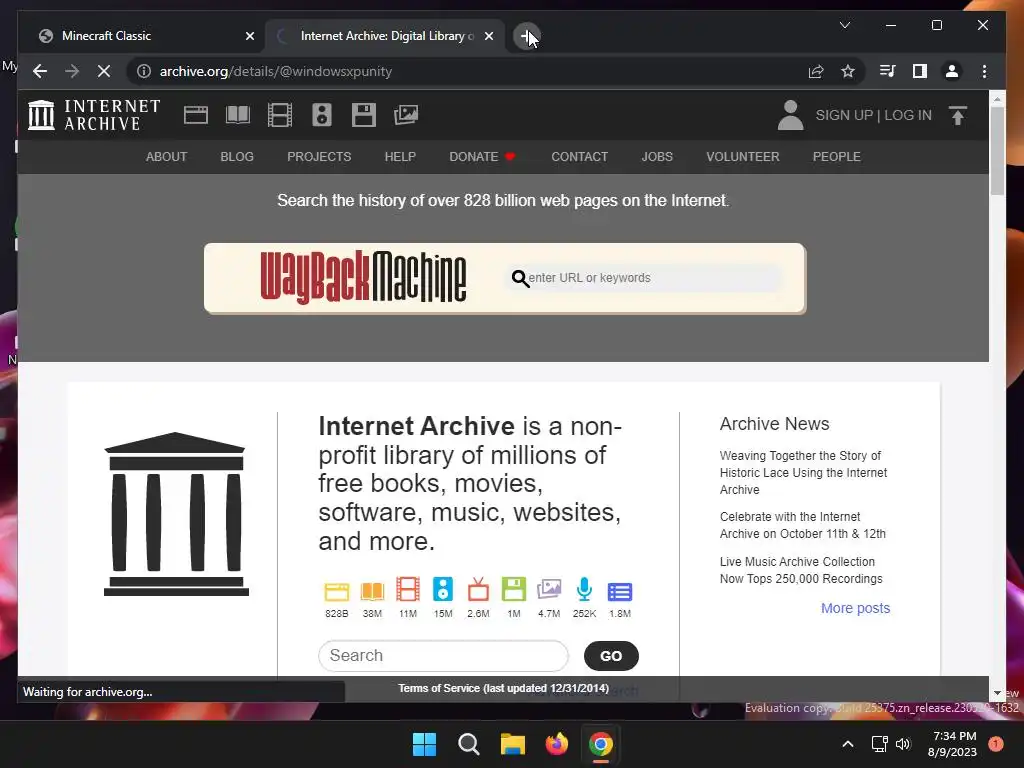
Task: Share this page from address bar
Action: [x=816, y=71]
